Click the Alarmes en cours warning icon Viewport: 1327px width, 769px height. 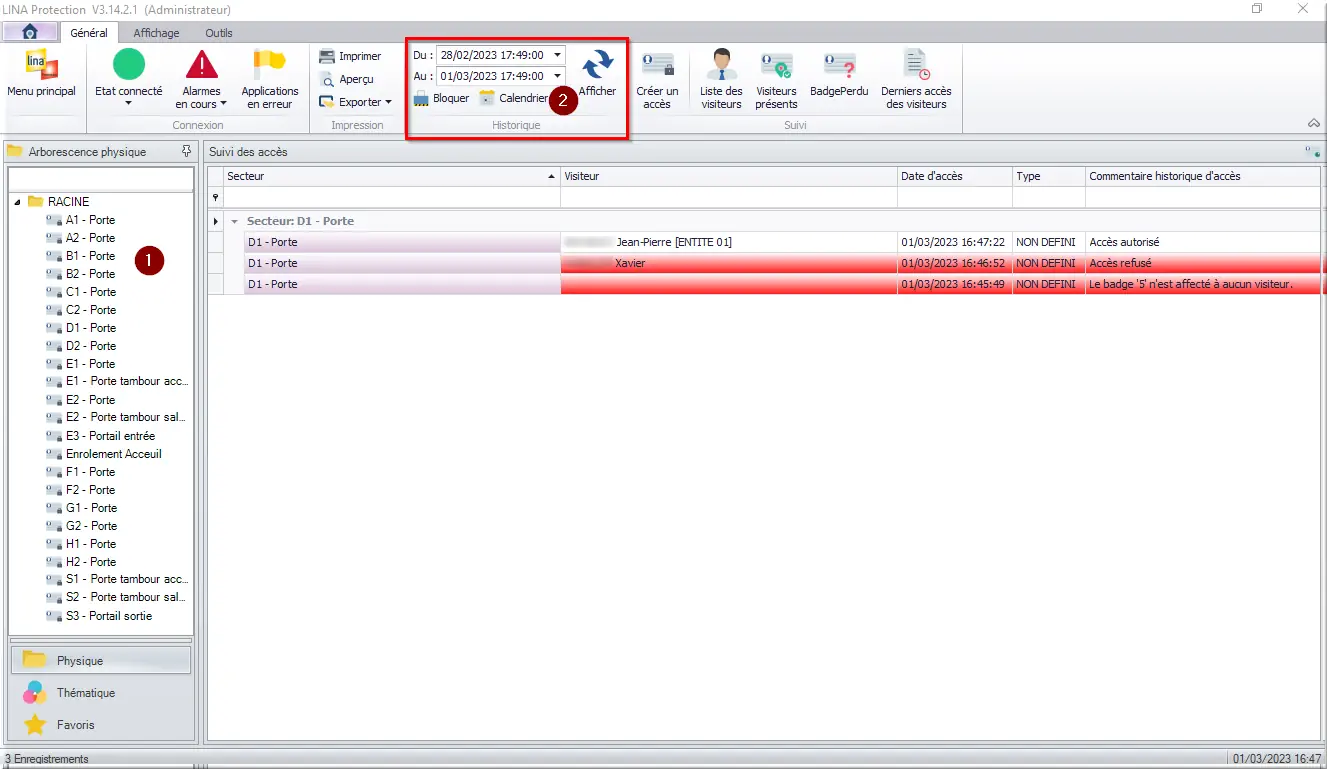[x=202, y=66]
